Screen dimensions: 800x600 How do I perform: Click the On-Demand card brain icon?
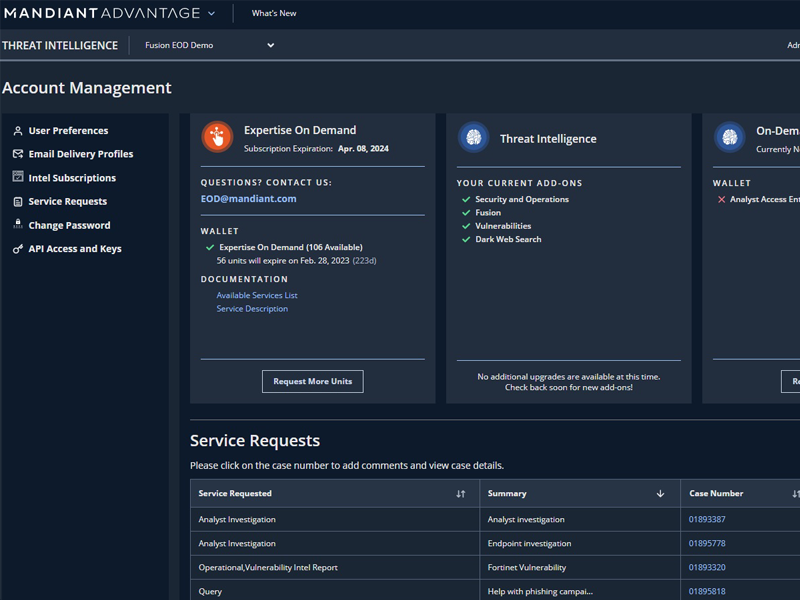730,137
